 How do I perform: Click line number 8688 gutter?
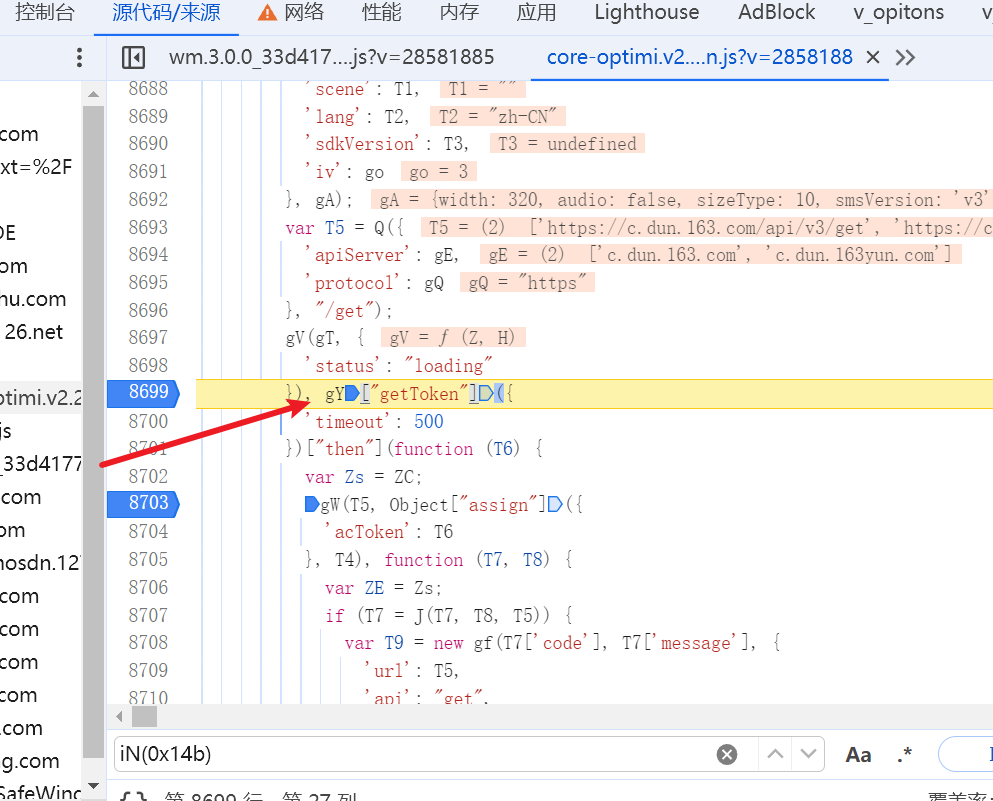(148, 89)
